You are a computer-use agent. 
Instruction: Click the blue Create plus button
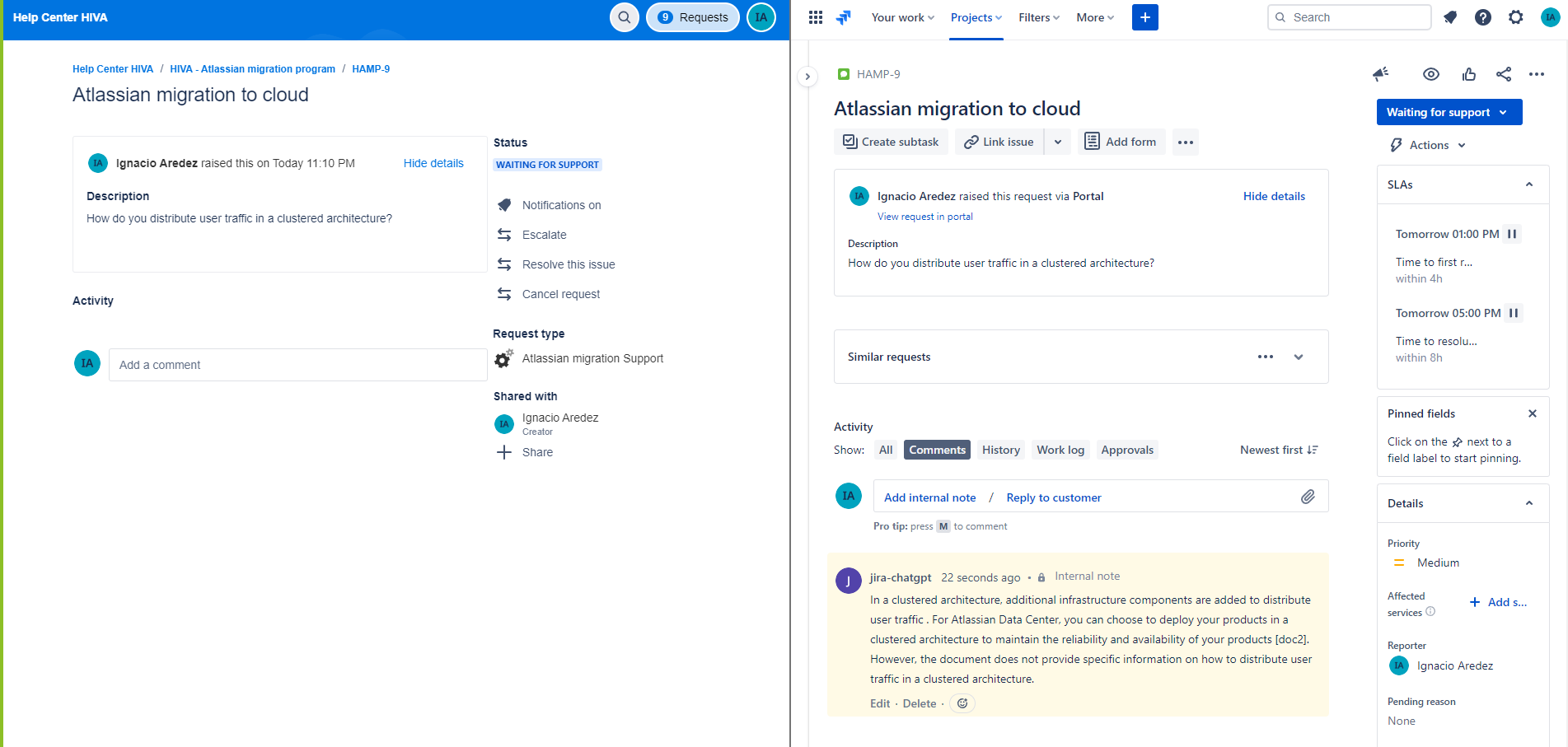(x=1145, y=17)
